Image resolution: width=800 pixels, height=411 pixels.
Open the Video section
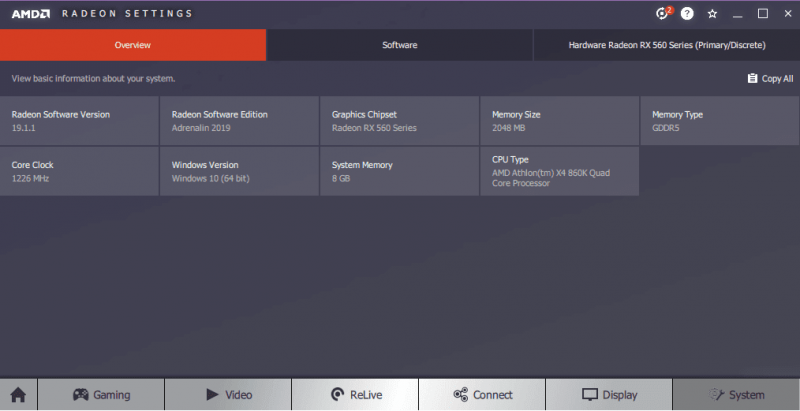coord(228,394)
